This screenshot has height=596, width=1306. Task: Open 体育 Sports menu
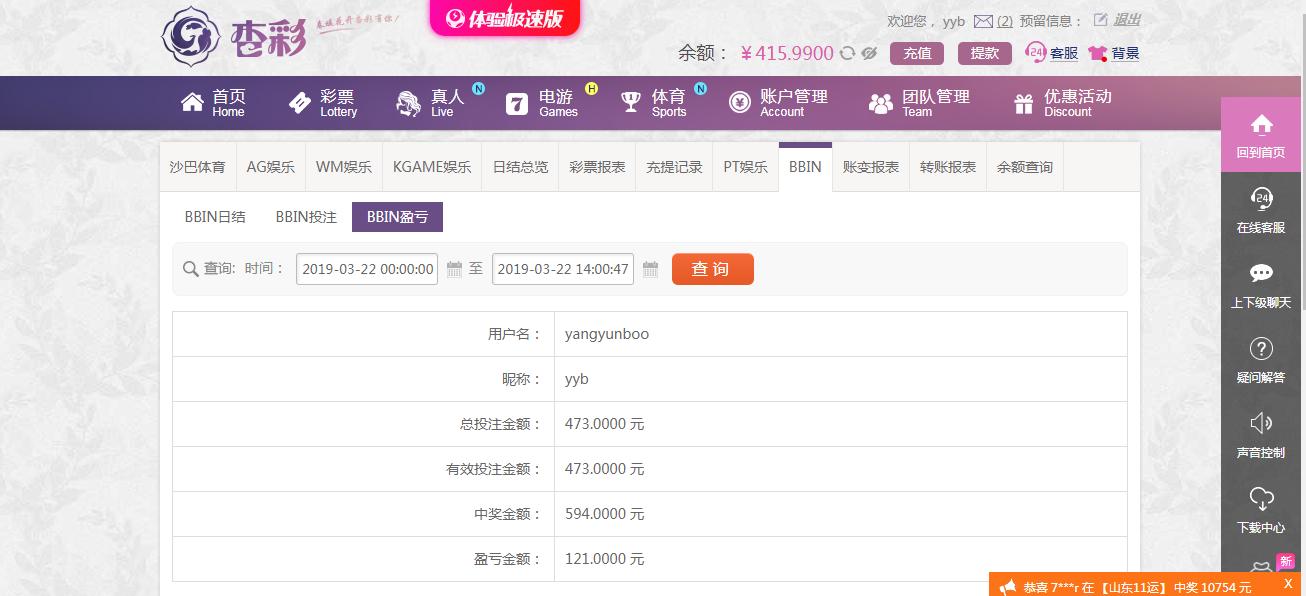click(654, 103)
